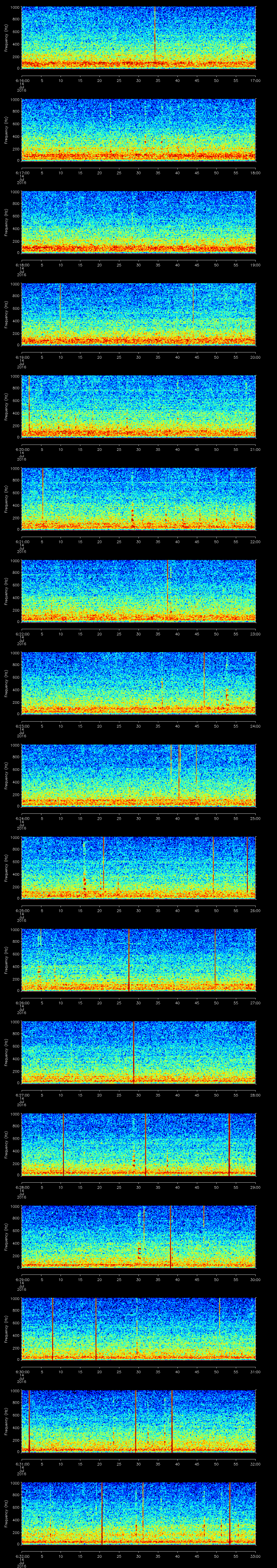Click the 6:19:00 start time label
The image size is (277, 1568).
click(x=22, y=357)
